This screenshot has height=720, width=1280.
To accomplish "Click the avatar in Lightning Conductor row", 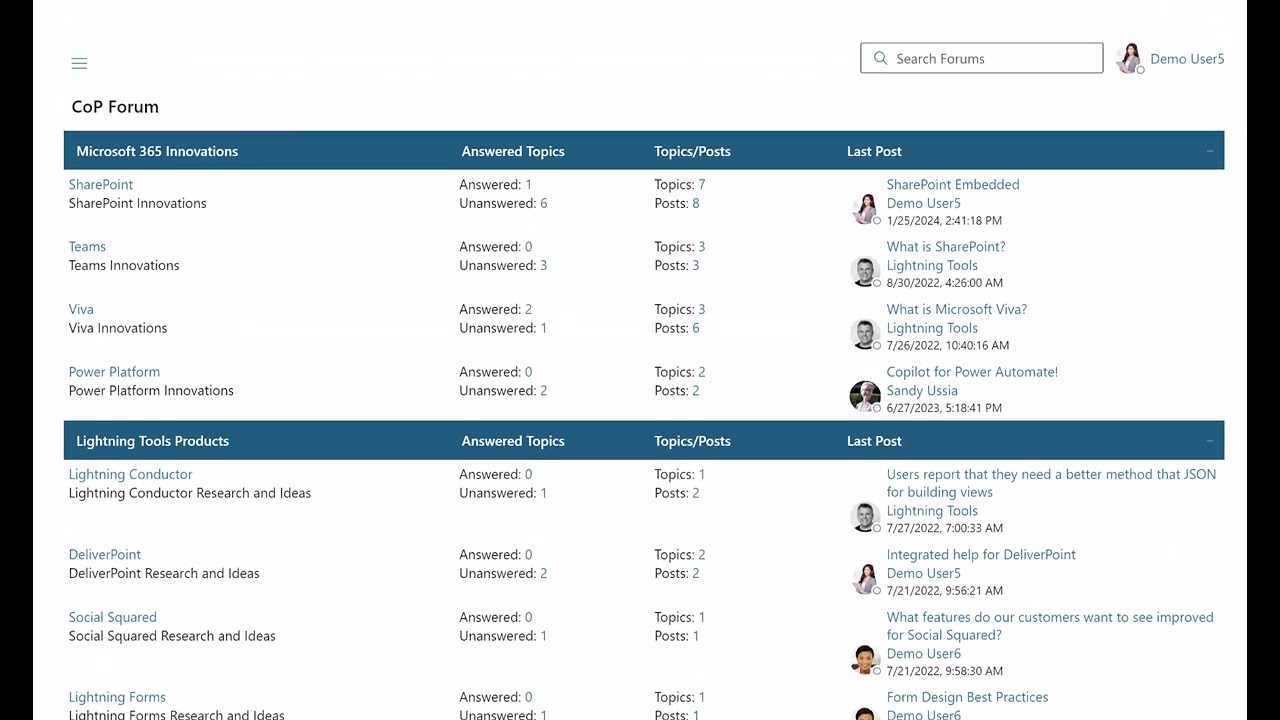I will tap(865, 516).
